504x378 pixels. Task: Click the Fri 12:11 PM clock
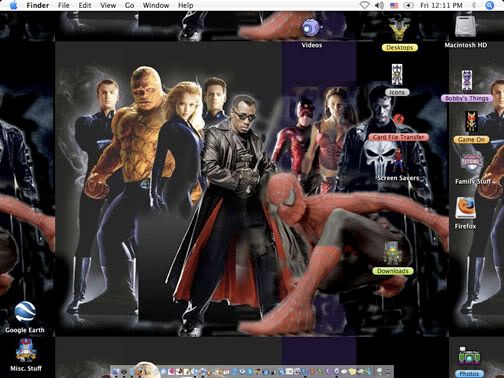[441, 5]
